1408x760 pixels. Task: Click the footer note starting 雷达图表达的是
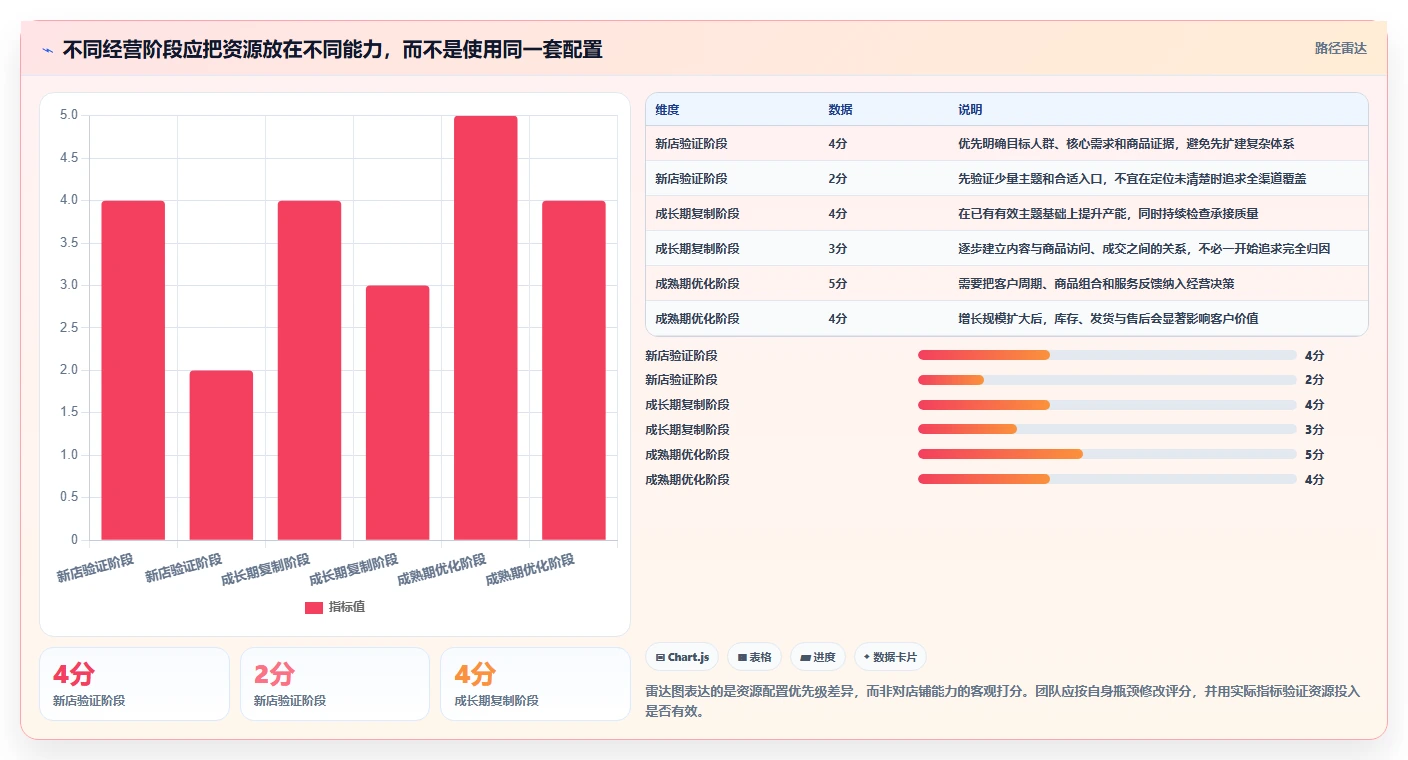tap(1003, 702)
